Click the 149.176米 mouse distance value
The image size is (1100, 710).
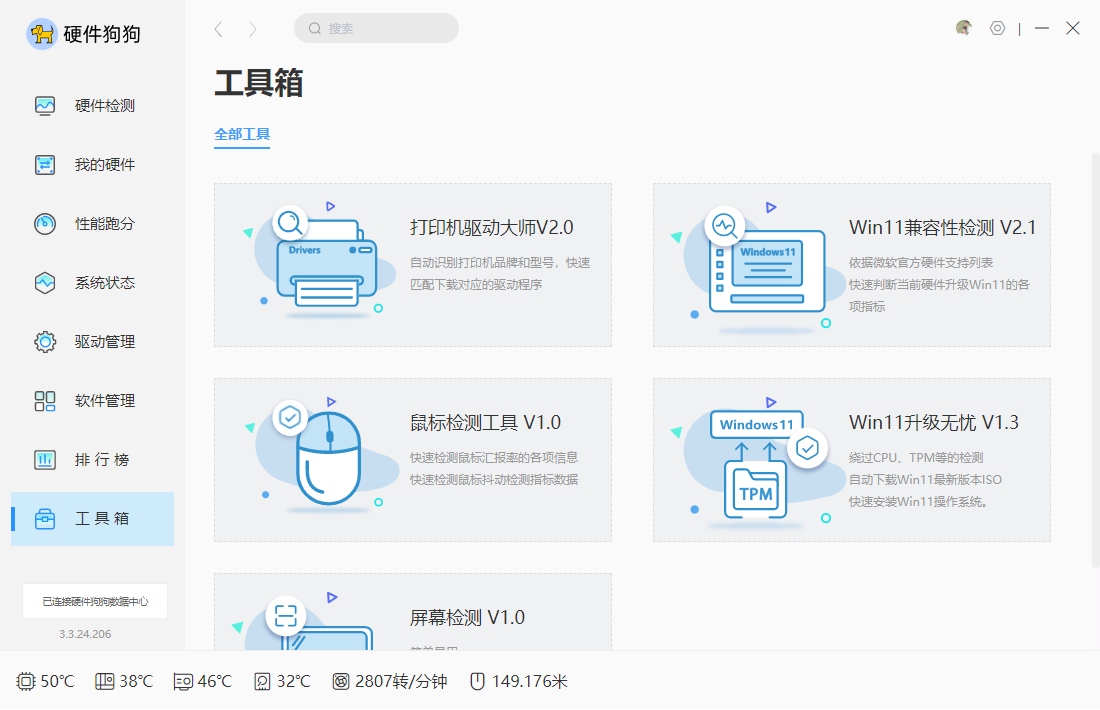click(530, 681)
